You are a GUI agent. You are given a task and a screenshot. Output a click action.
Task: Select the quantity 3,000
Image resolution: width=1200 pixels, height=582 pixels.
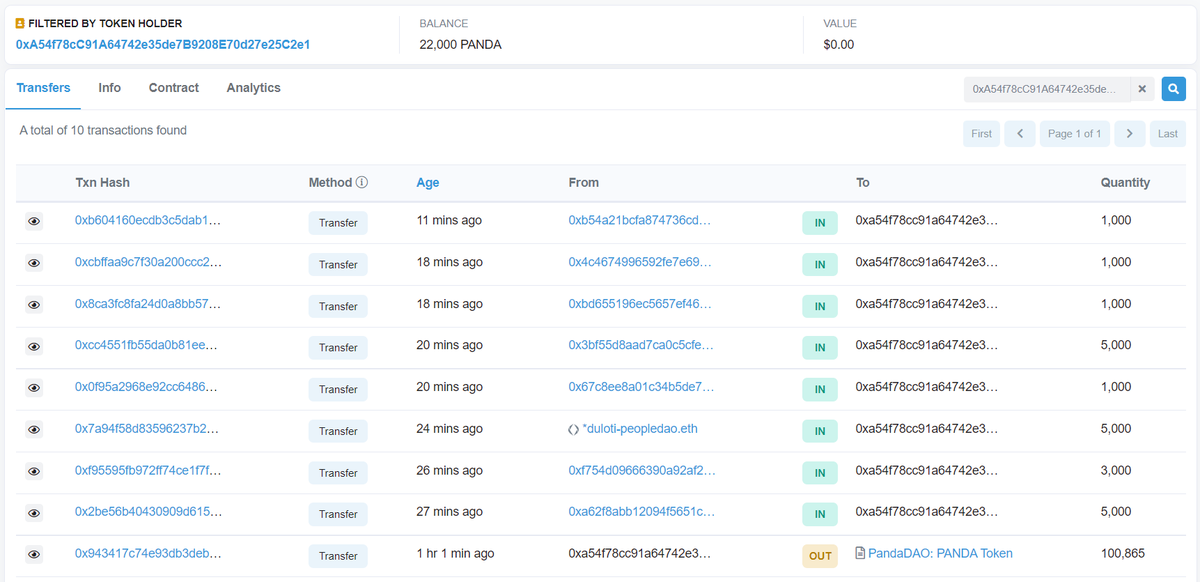[1116, 470]
